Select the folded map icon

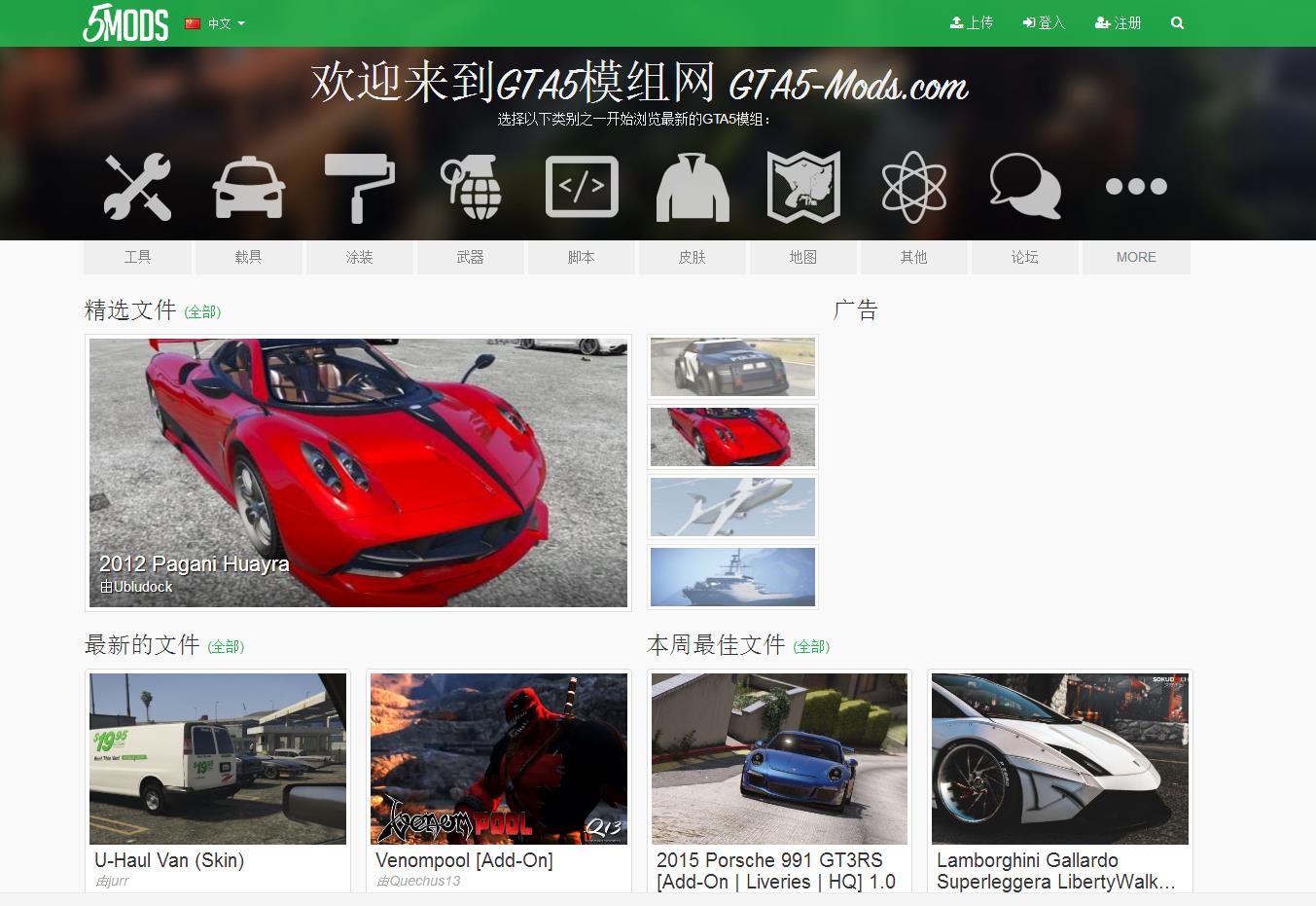pos(803,187)
